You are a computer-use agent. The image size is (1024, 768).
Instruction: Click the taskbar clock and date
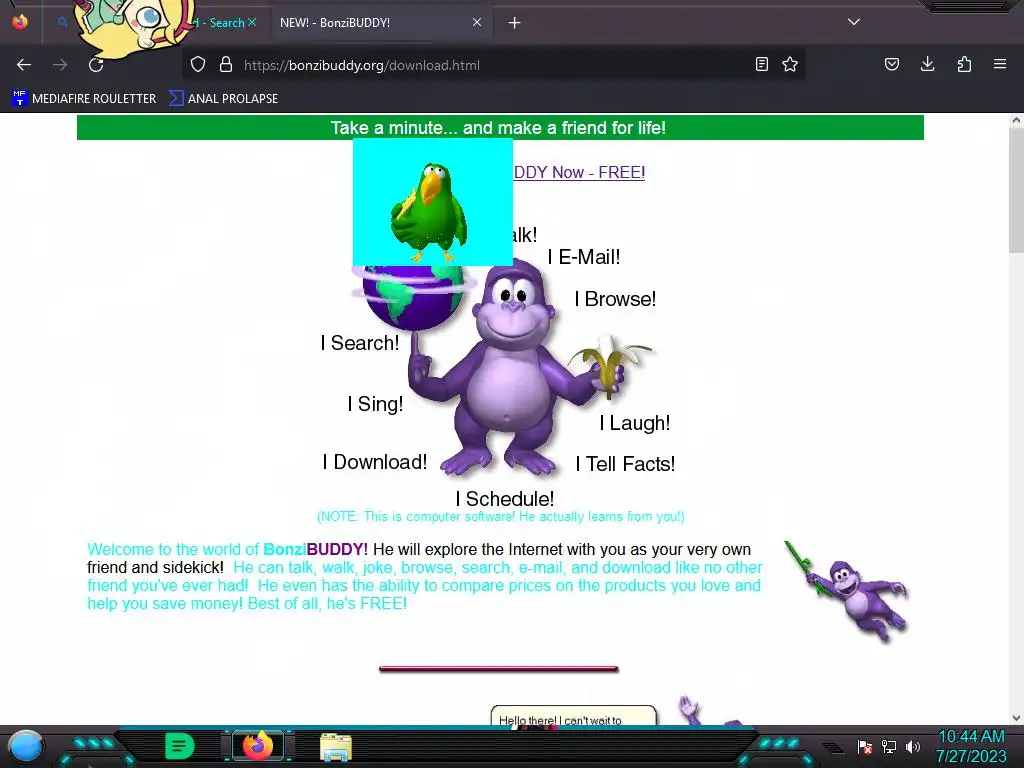[x=972, y=746]
